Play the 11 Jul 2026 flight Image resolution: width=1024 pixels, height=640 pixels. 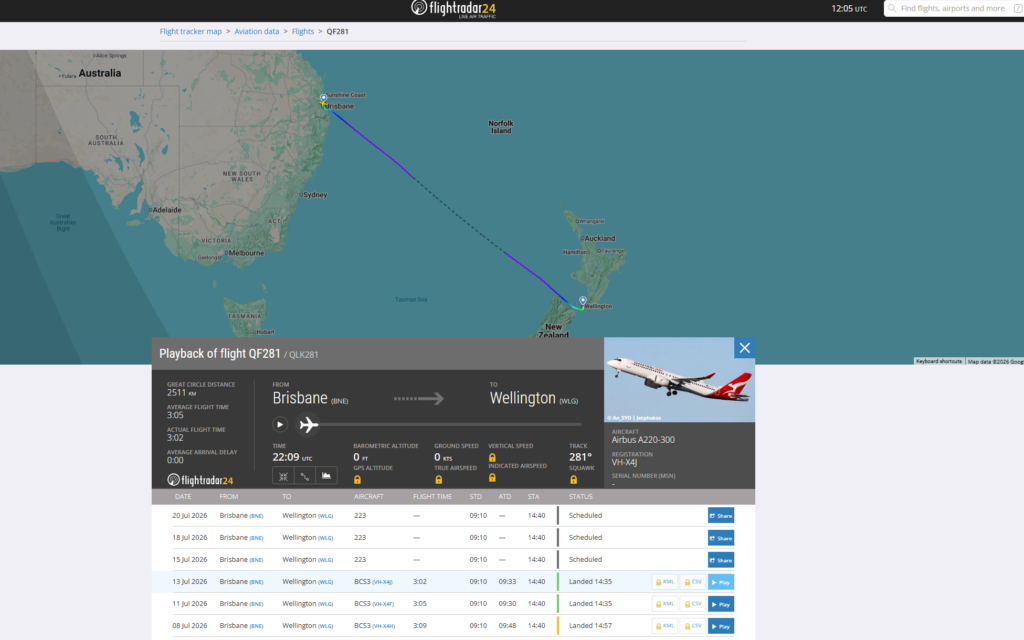[x=721, y=604]
